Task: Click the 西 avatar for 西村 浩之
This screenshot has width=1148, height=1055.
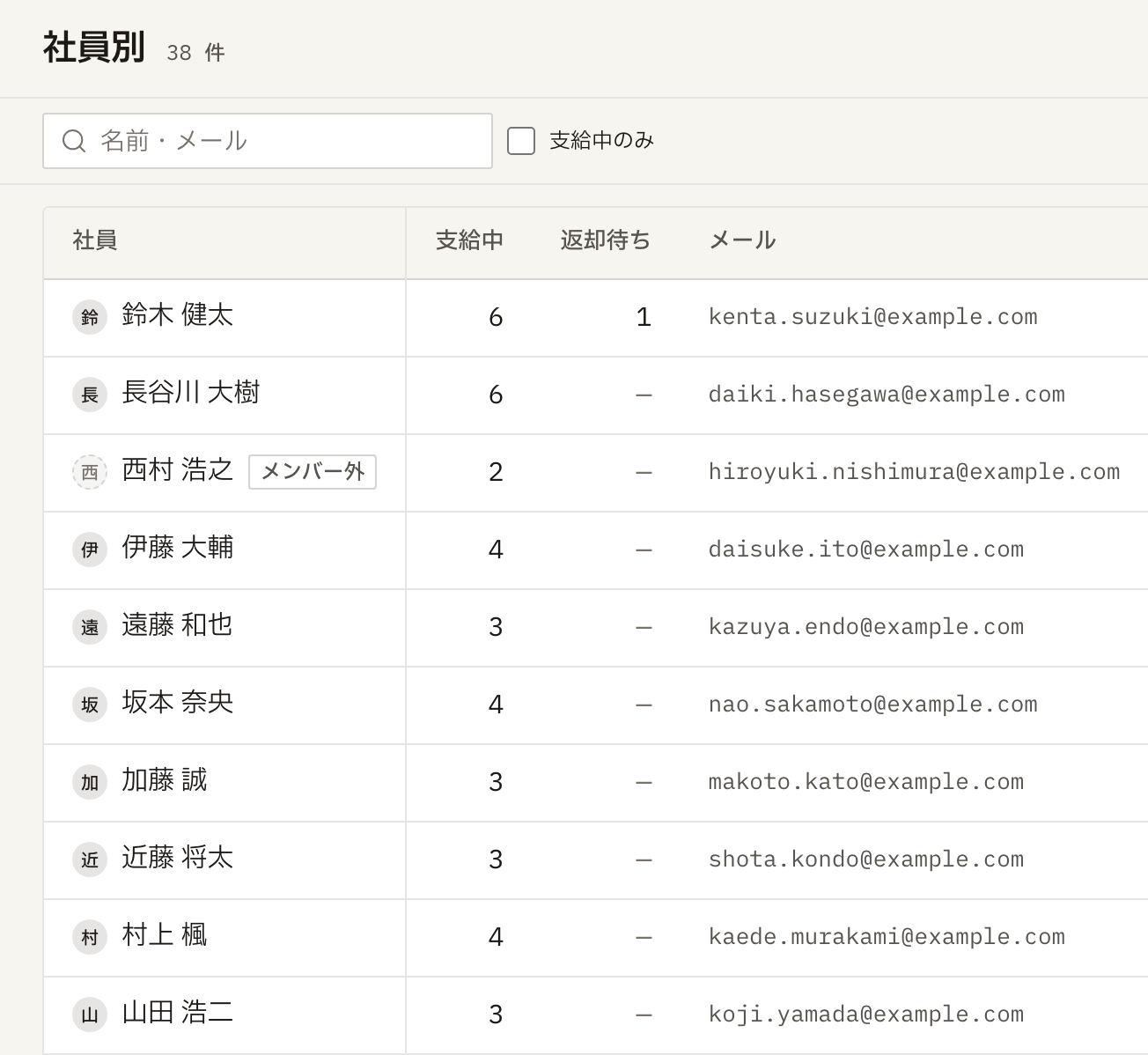Action: coord(90,472)
